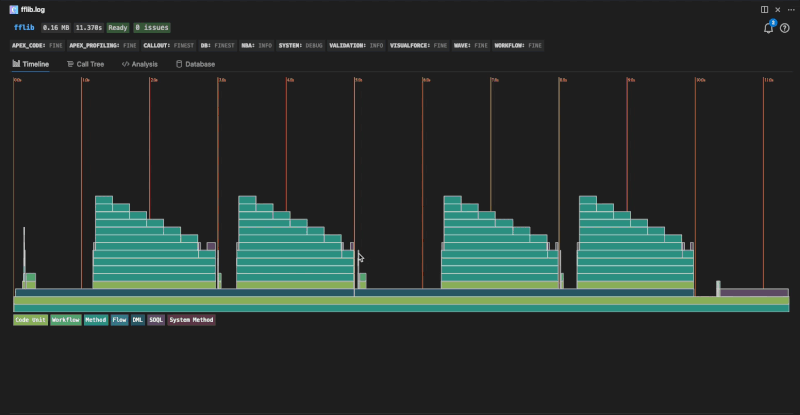Click the 3s timeline marker label
The width and height of the screenshot is (800, 415).
point(222,80)
